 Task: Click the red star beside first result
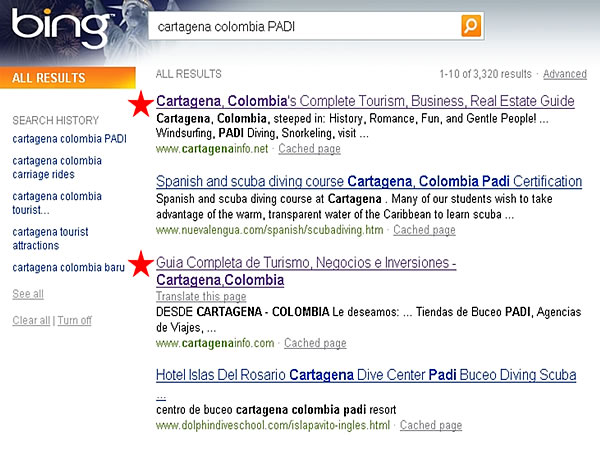141,103
